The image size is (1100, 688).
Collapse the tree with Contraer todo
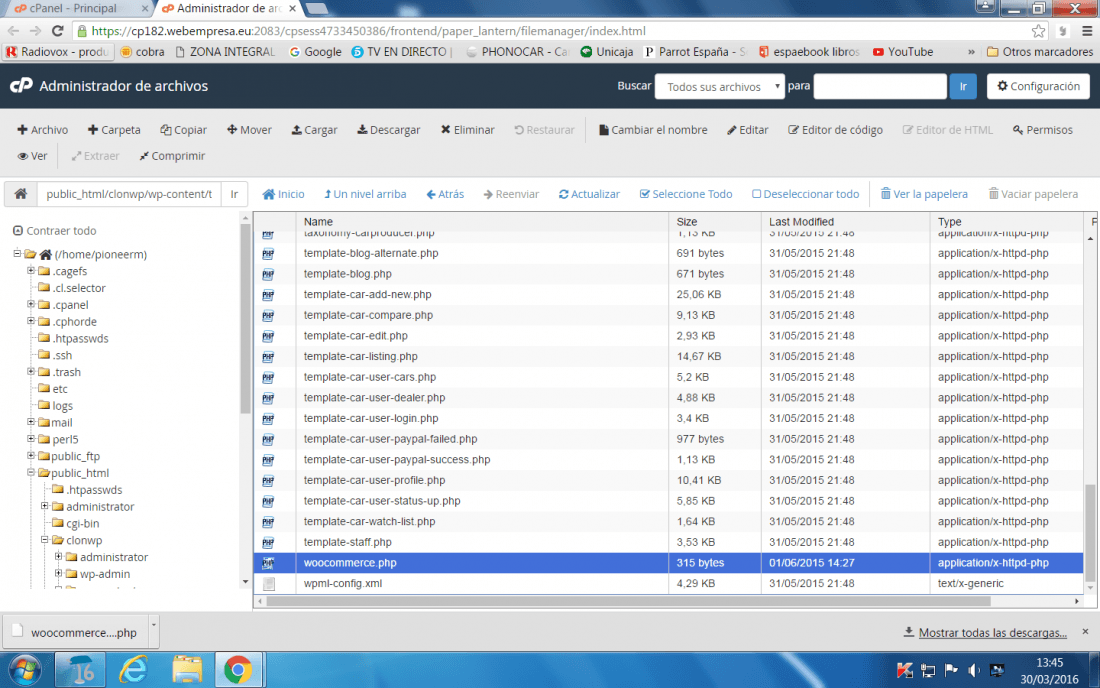tap(55, 231)
